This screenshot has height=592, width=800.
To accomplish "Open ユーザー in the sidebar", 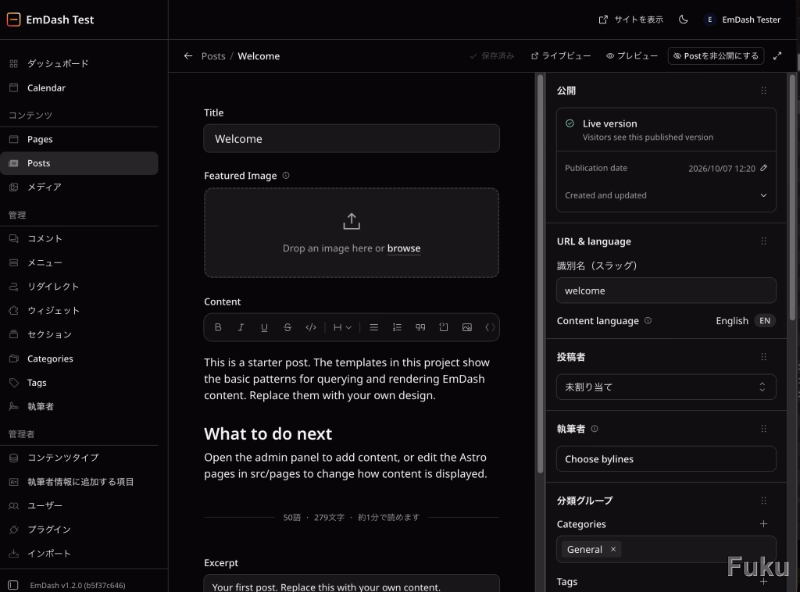I will point(79,505).
